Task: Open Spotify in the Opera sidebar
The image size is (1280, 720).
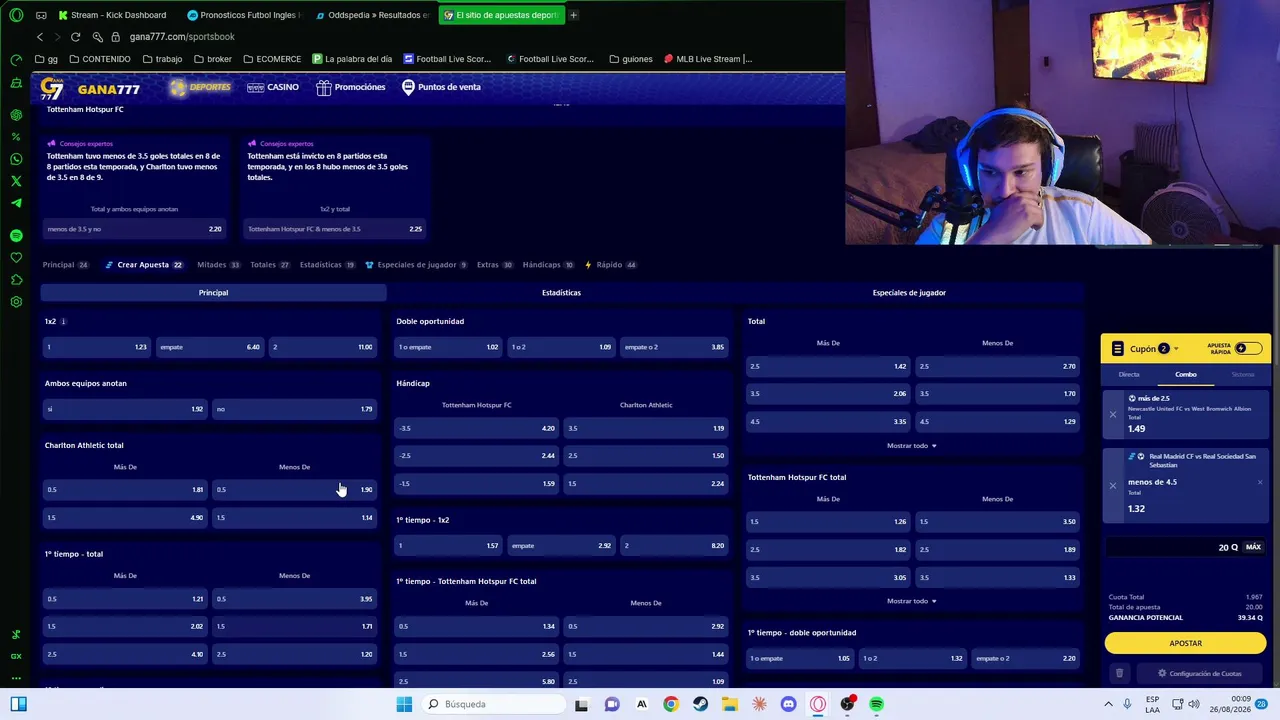Action: click(x=16, y=235)
